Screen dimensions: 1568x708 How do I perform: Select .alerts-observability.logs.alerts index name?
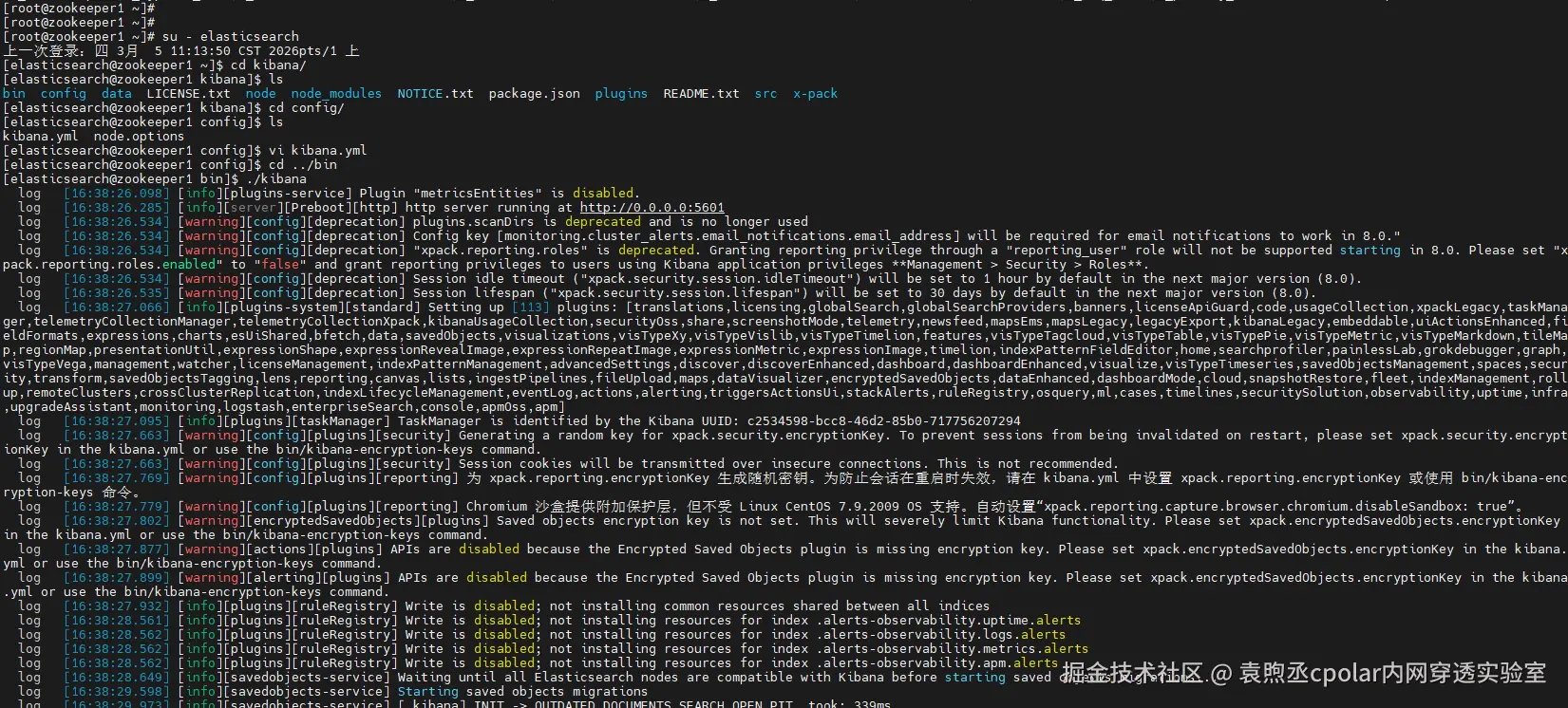(940, 634)
